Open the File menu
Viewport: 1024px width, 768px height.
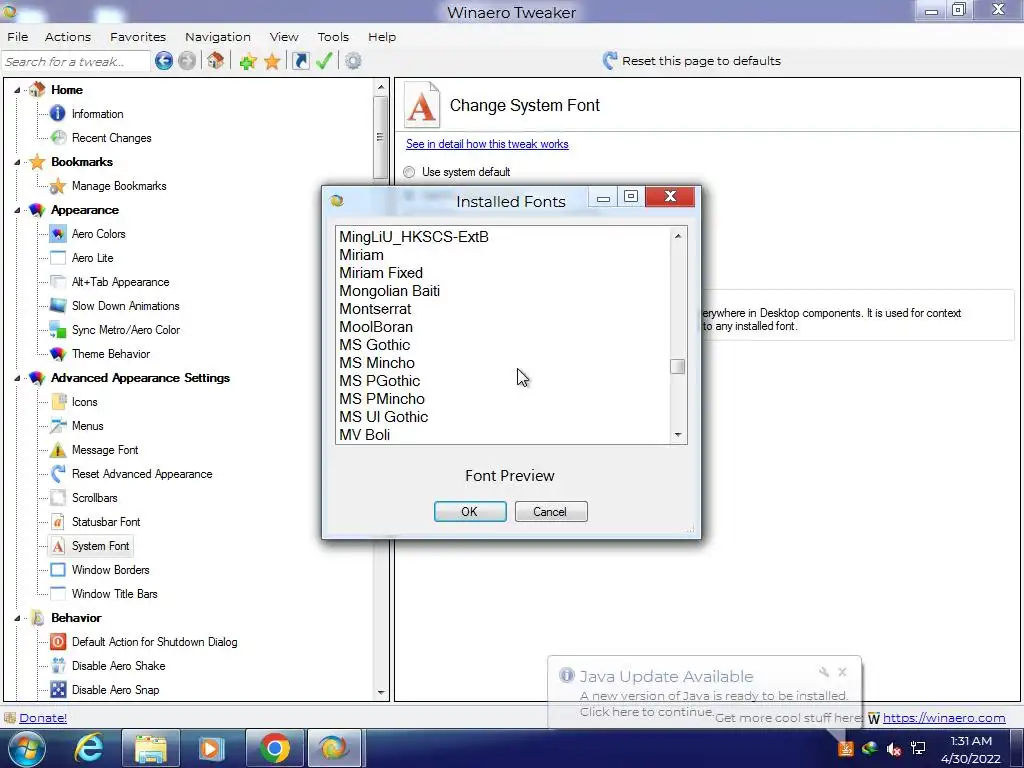tap(18, 37)
